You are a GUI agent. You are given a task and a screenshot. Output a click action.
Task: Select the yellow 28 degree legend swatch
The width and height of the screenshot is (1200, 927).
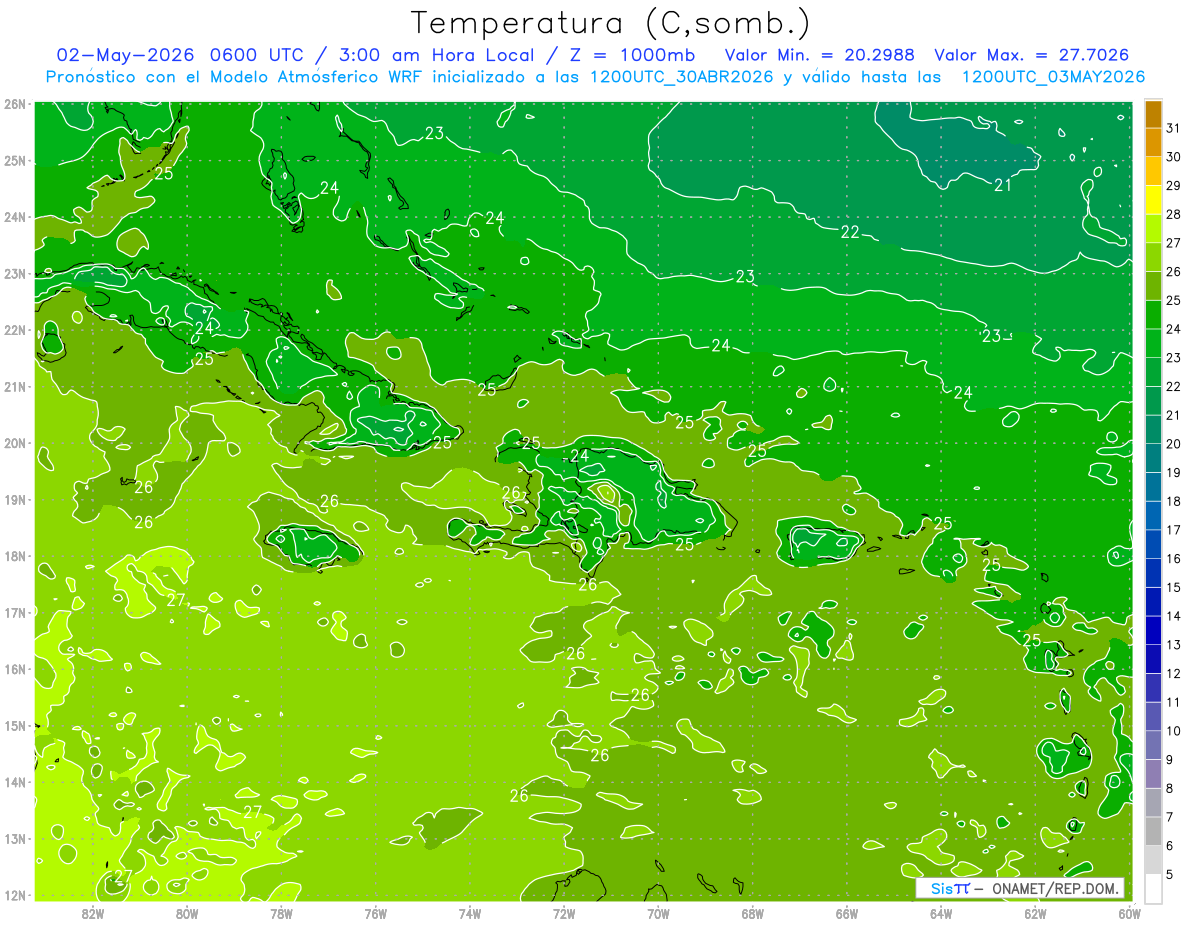1153,200
